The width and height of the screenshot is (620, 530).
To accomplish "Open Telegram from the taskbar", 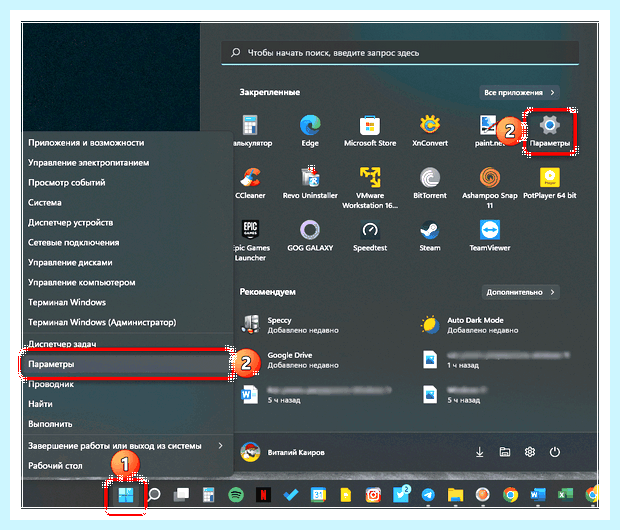I will [x=428, y=494].
